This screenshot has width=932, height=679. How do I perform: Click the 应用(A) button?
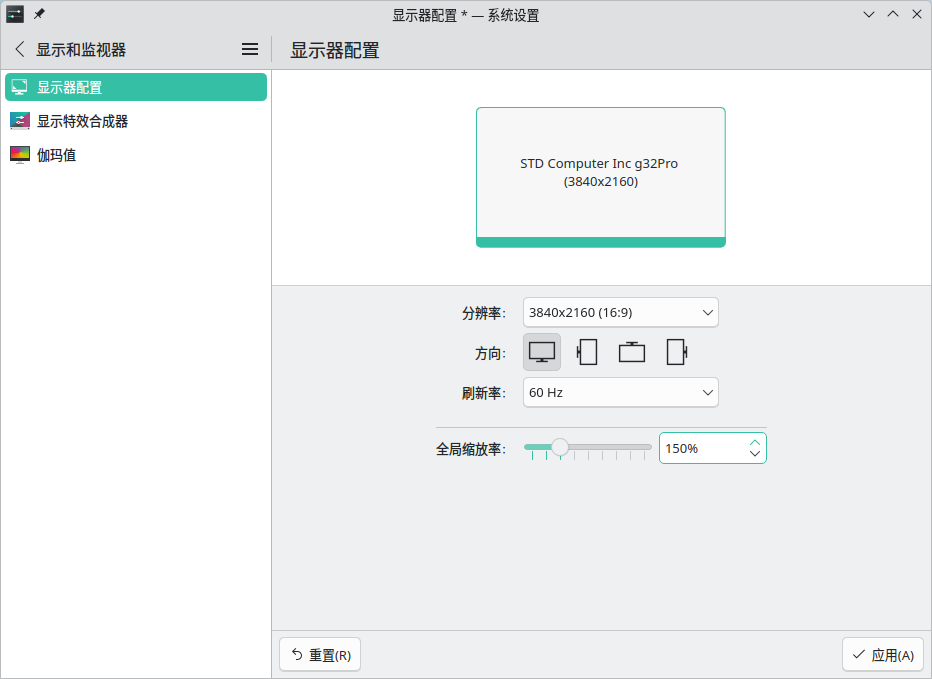tap(883, 655)
